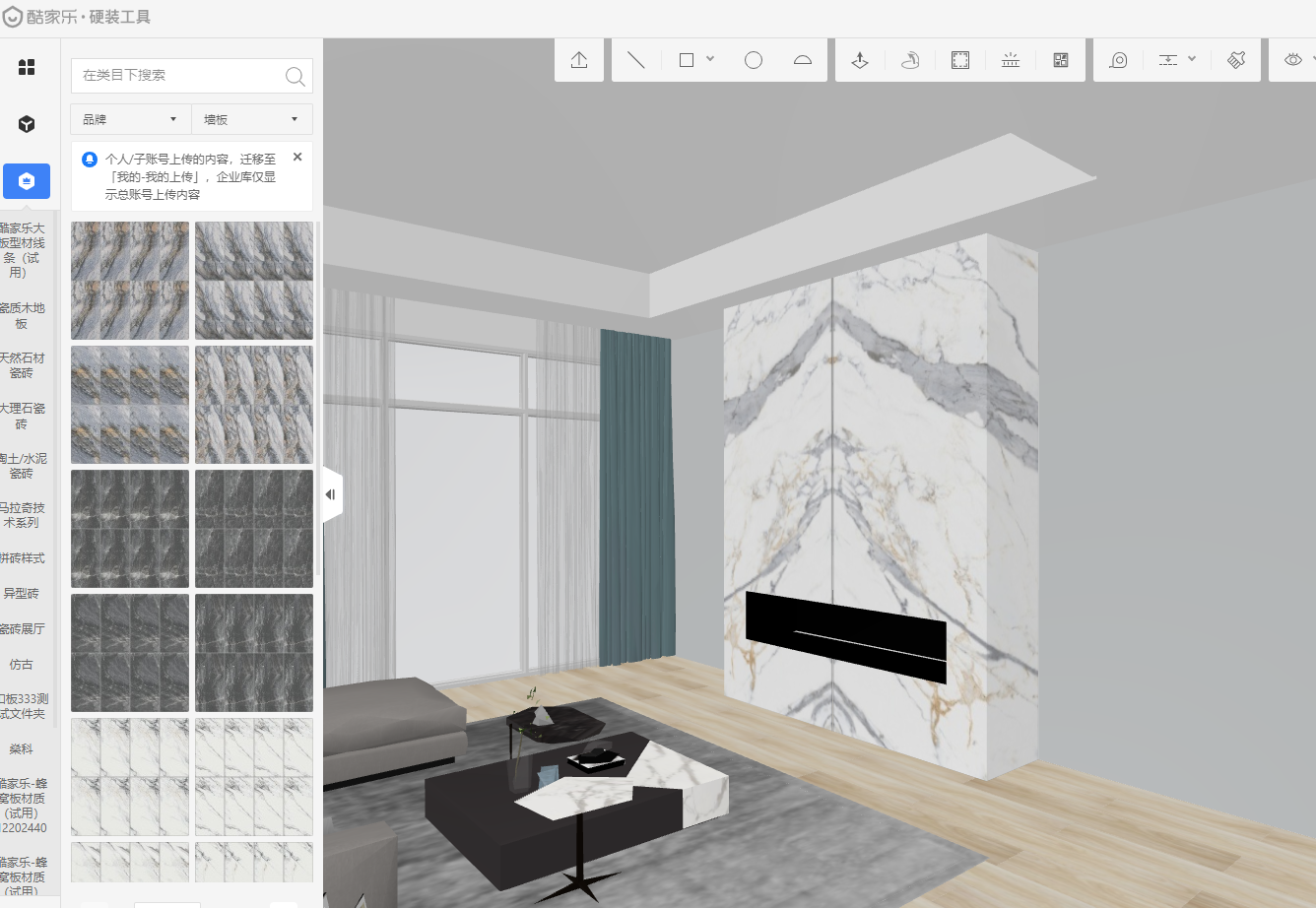Open the 蜂窝板材质(试用)2202440 category
This screenshot has height=908, width=1316.
tap(22, 806)
